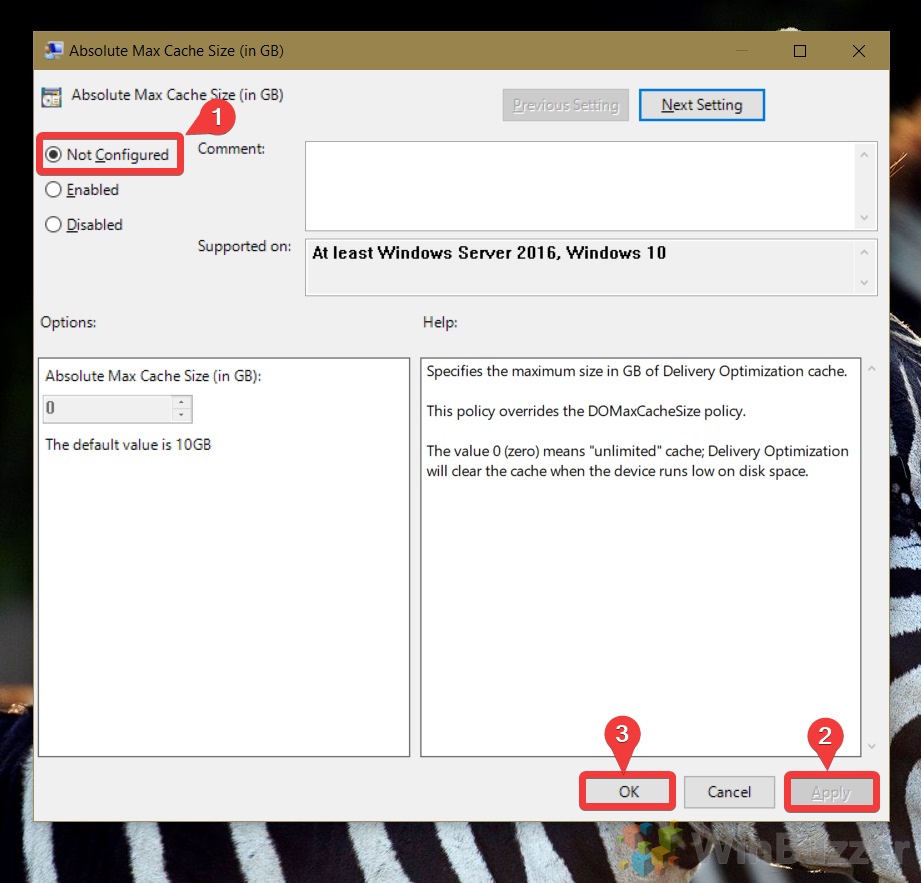Click the Previous Setting button
The width and height of the screenshot is (921, 883).
(566, 105)
